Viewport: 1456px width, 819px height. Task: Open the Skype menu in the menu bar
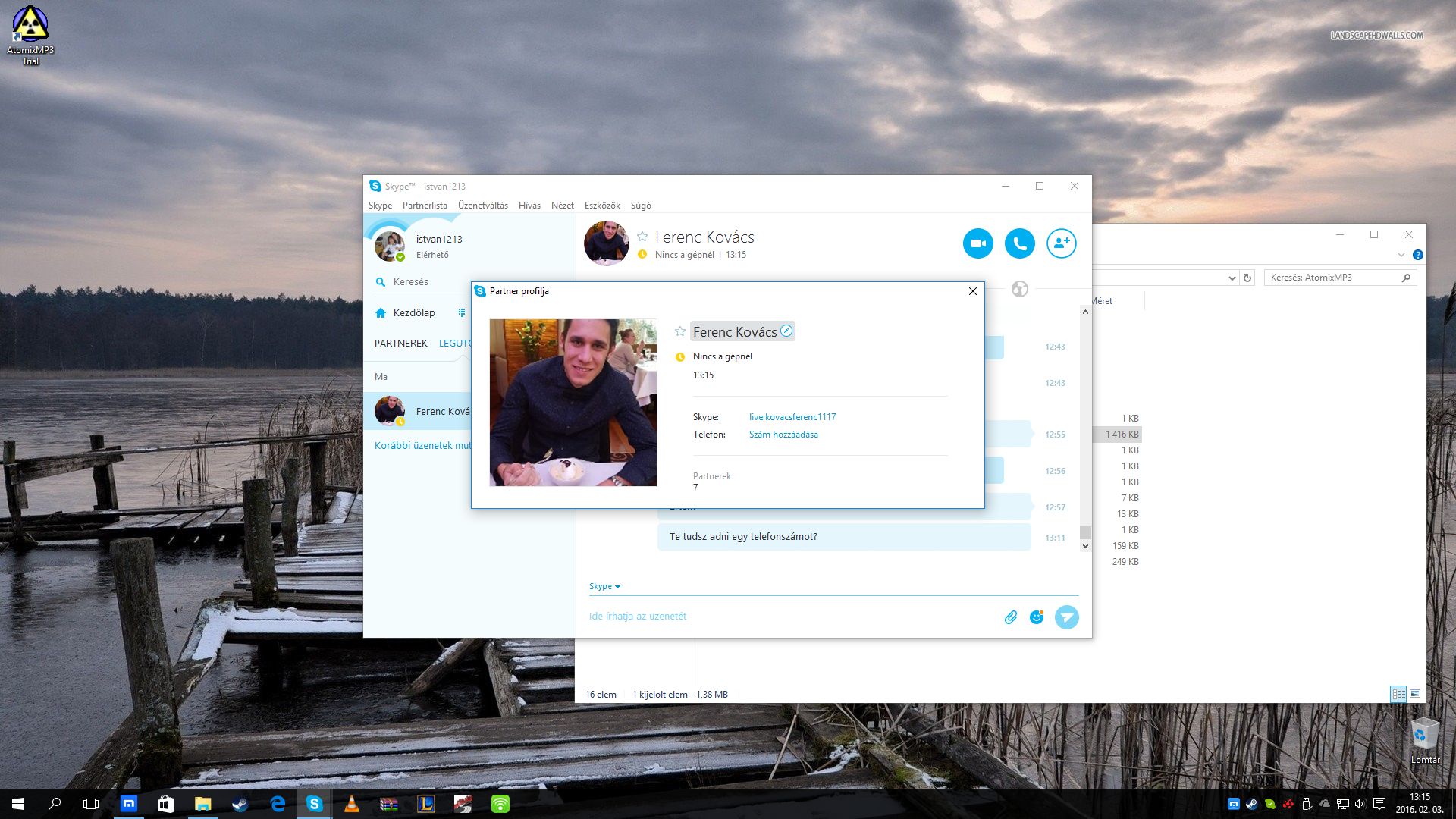(380, 206)
